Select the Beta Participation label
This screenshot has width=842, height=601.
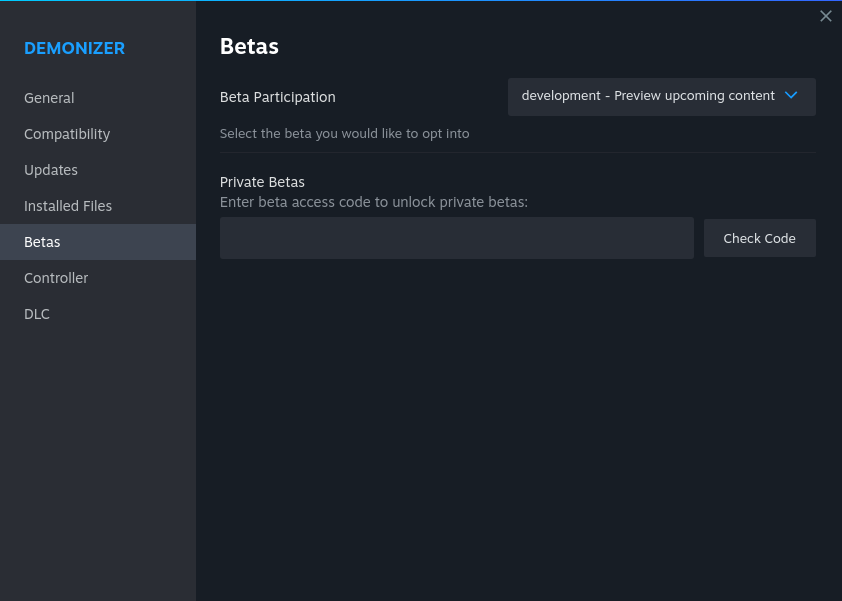(x=277, y=97)
